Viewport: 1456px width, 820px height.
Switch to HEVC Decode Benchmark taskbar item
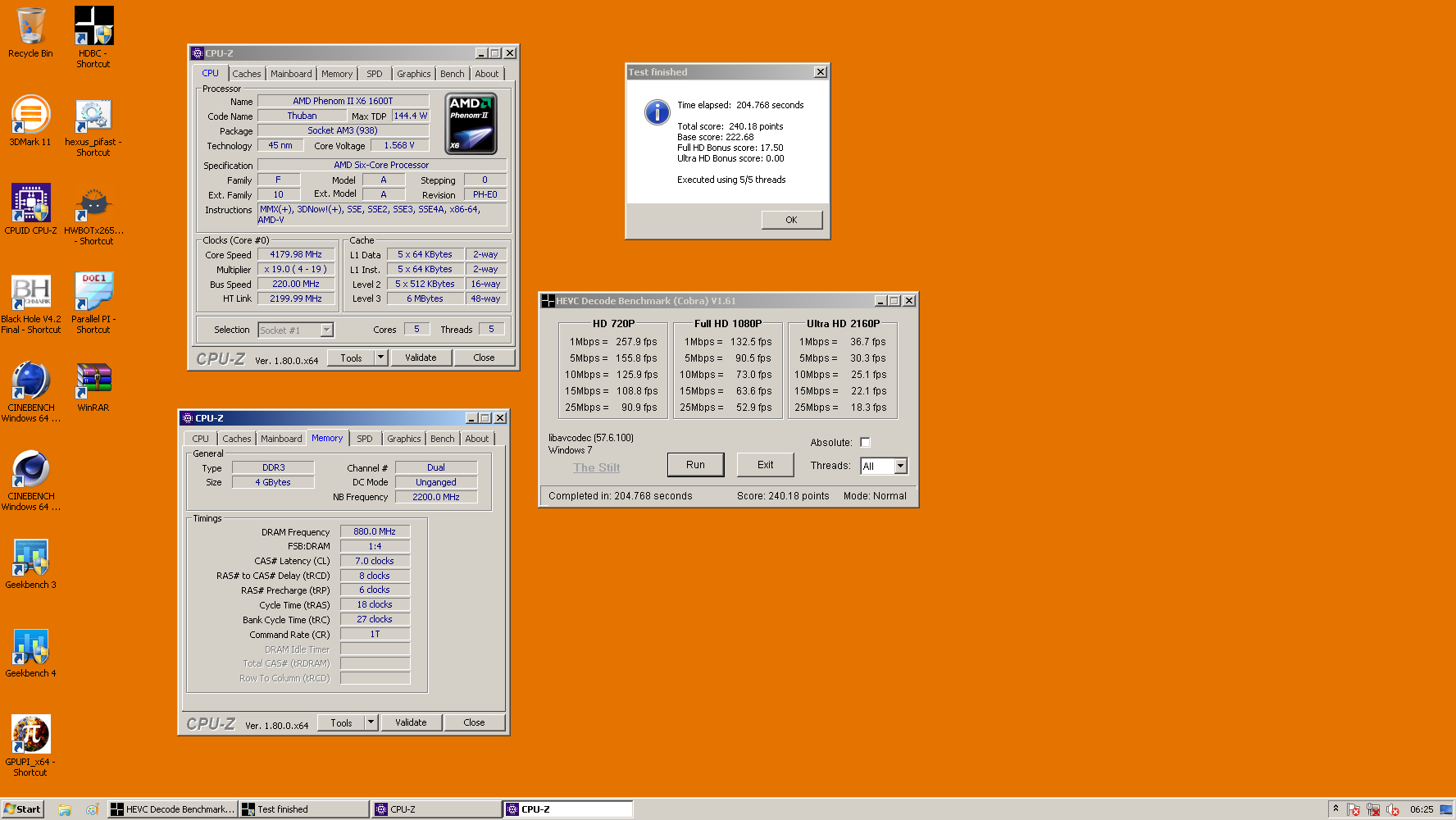[x=173, y=809]
